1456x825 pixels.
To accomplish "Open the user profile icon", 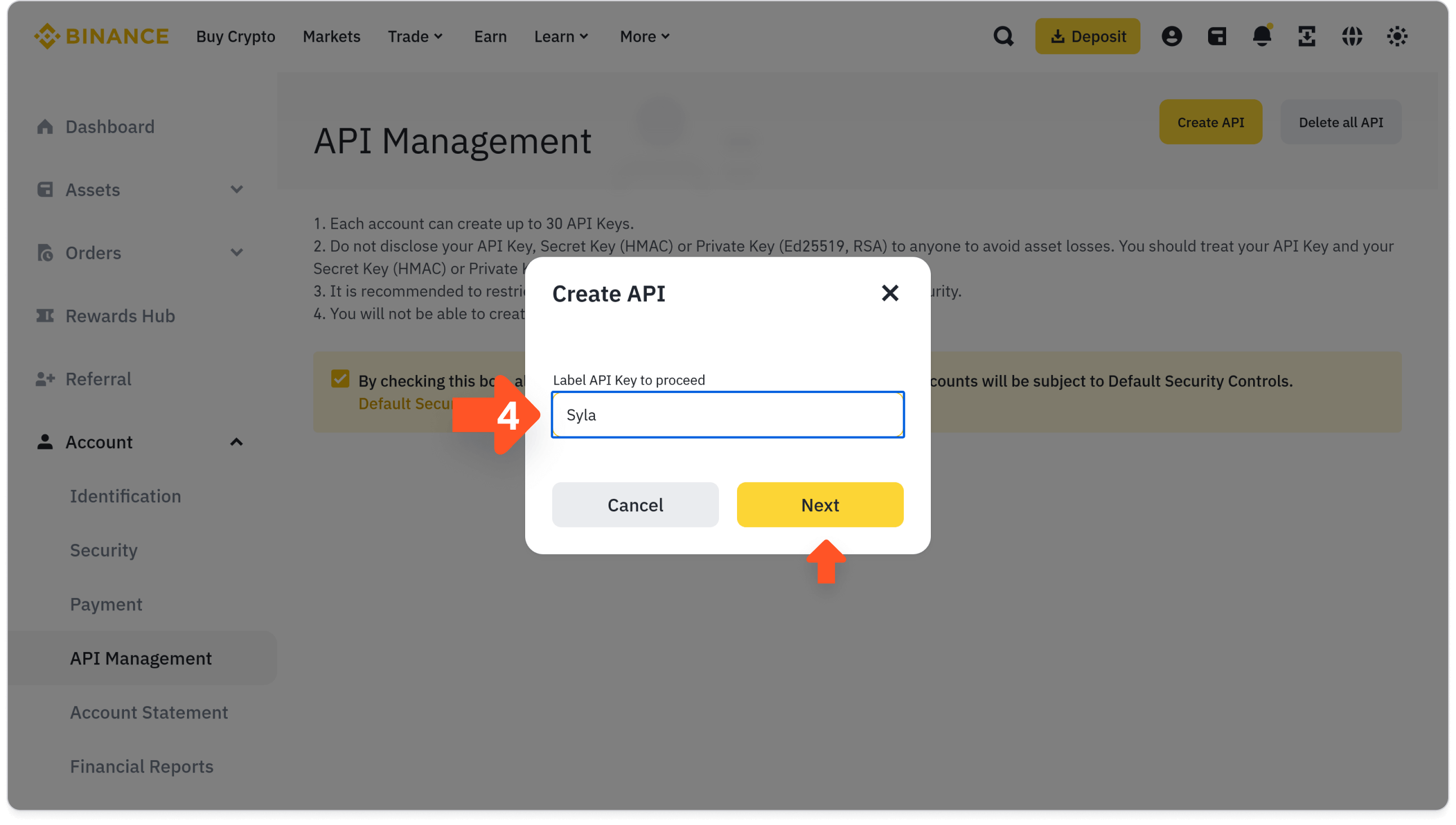I will point(1171,35).
